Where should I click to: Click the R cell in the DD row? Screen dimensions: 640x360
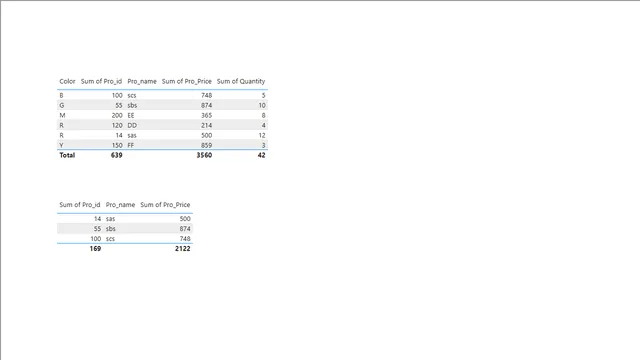[x=61, y=125]
